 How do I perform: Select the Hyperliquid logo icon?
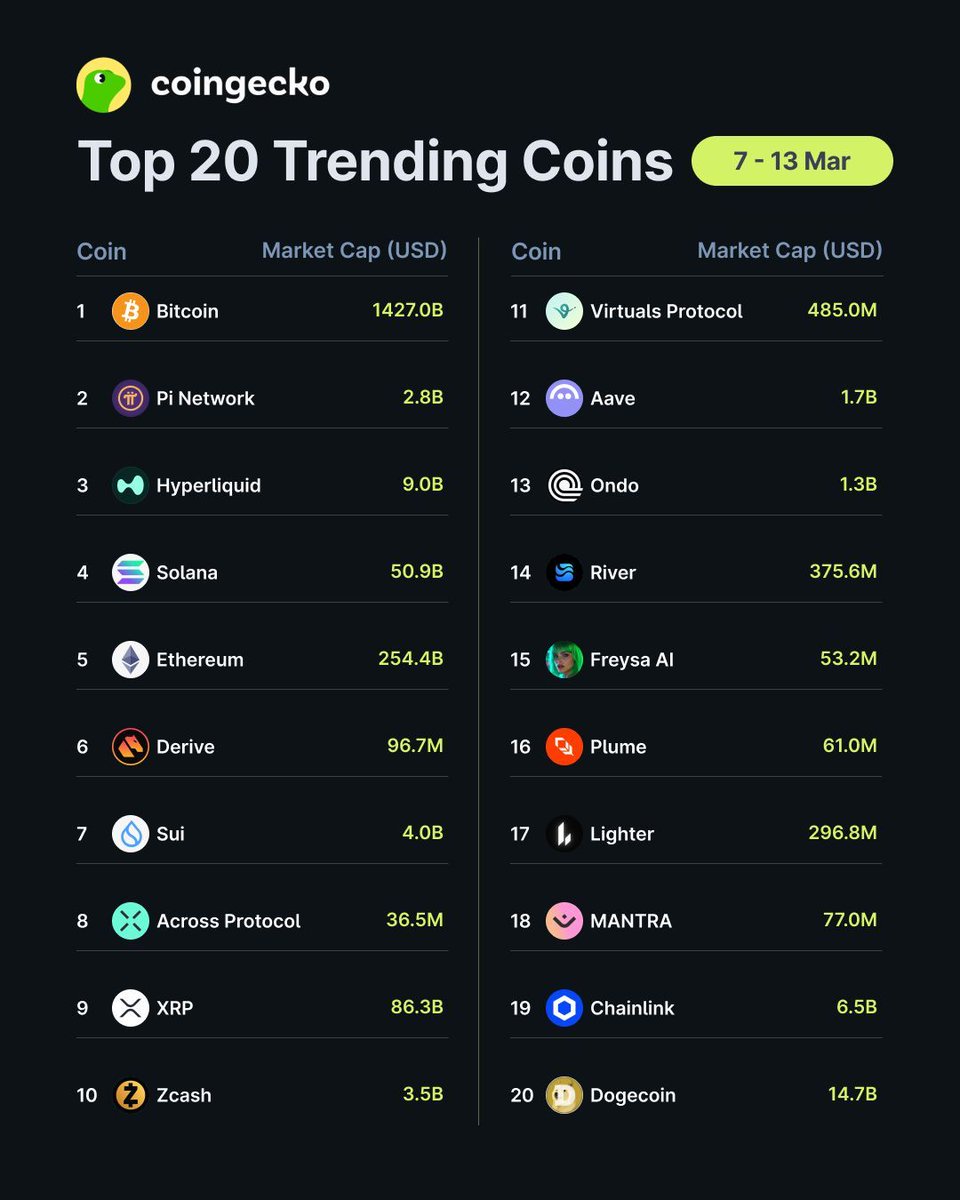(130, 485)
